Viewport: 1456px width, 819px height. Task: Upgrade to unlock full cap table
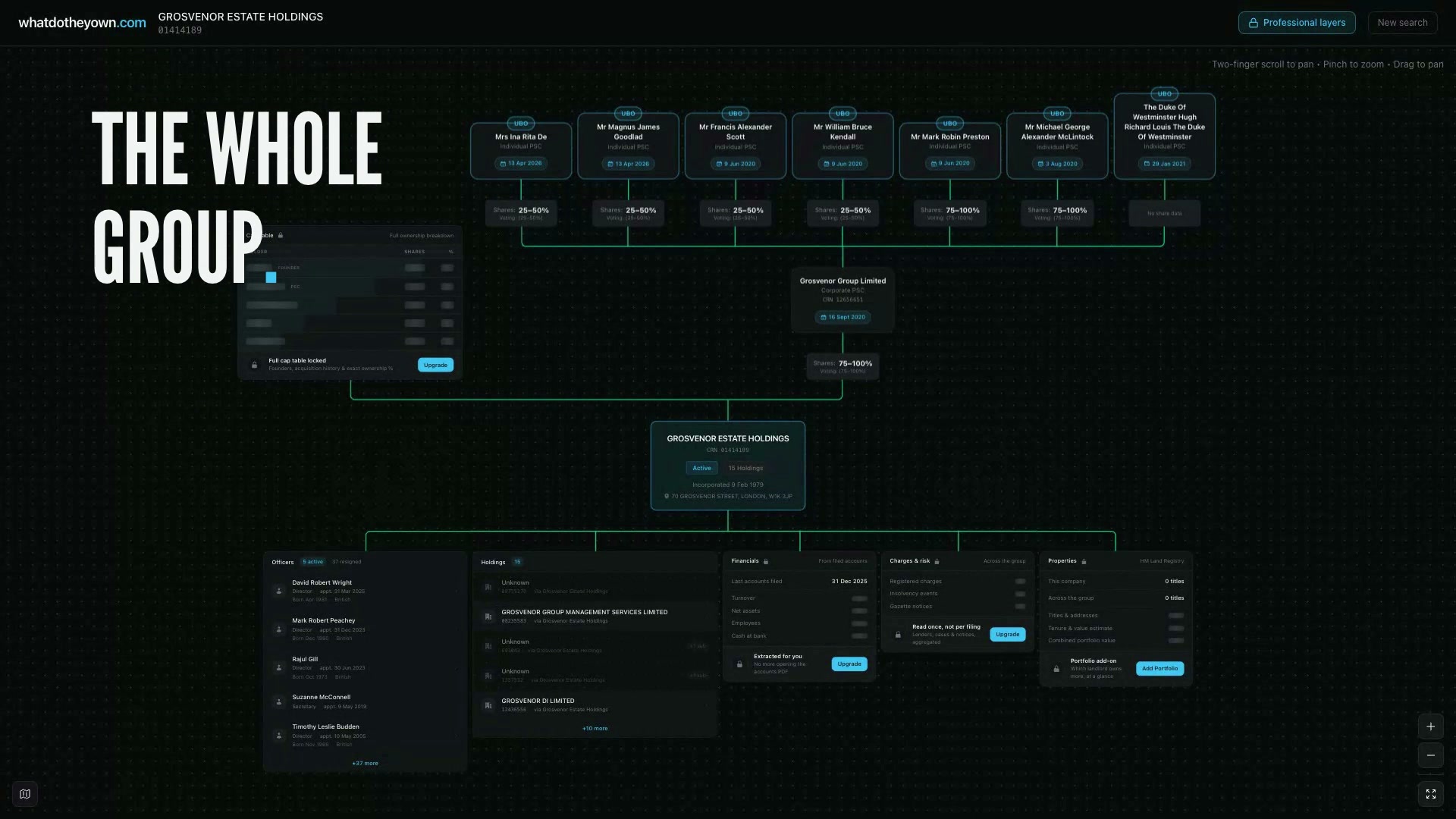point(435,365)
